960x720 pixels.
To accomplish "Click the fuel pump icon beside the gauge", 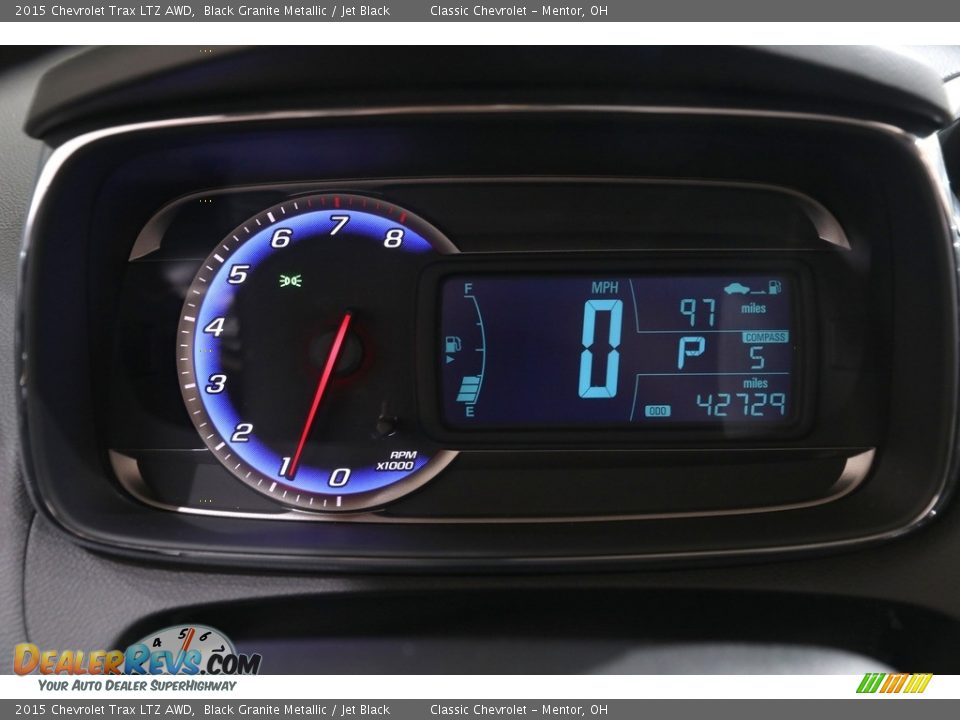I will pyautogui.click(x=453, y=344).
